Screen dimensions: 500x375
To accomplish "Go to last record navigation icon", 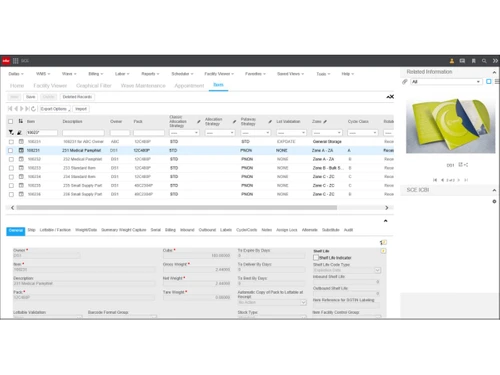I will point(27,109).
